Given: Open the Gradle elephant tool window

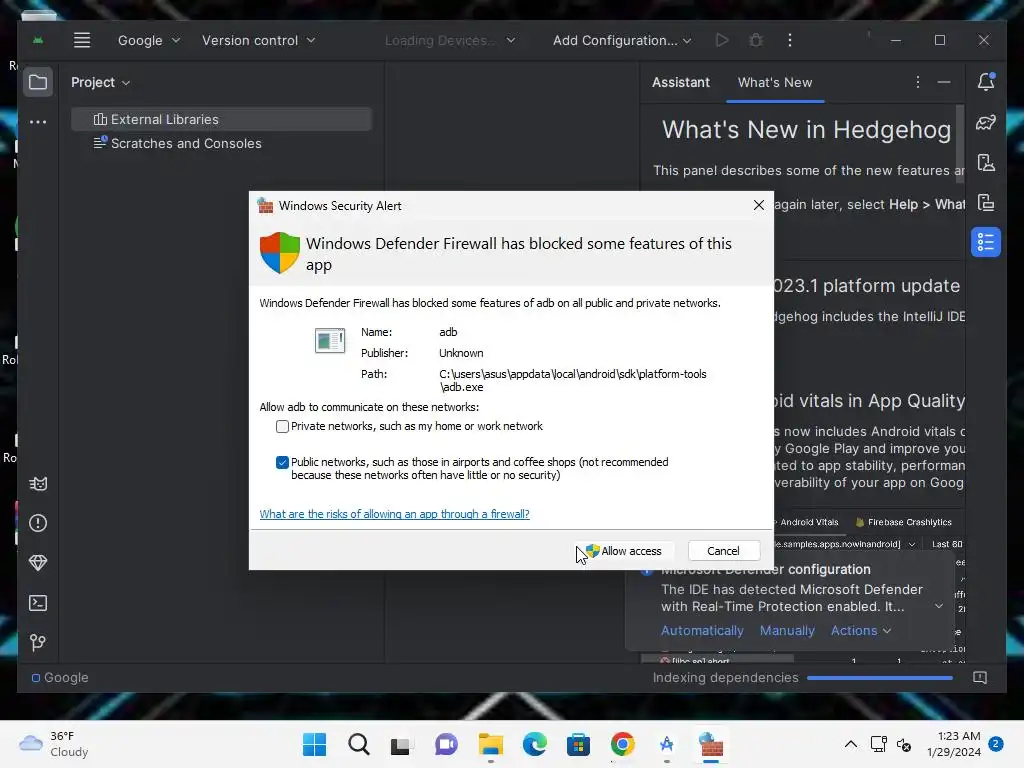Looking at the screenshot, I should point(985,122).
